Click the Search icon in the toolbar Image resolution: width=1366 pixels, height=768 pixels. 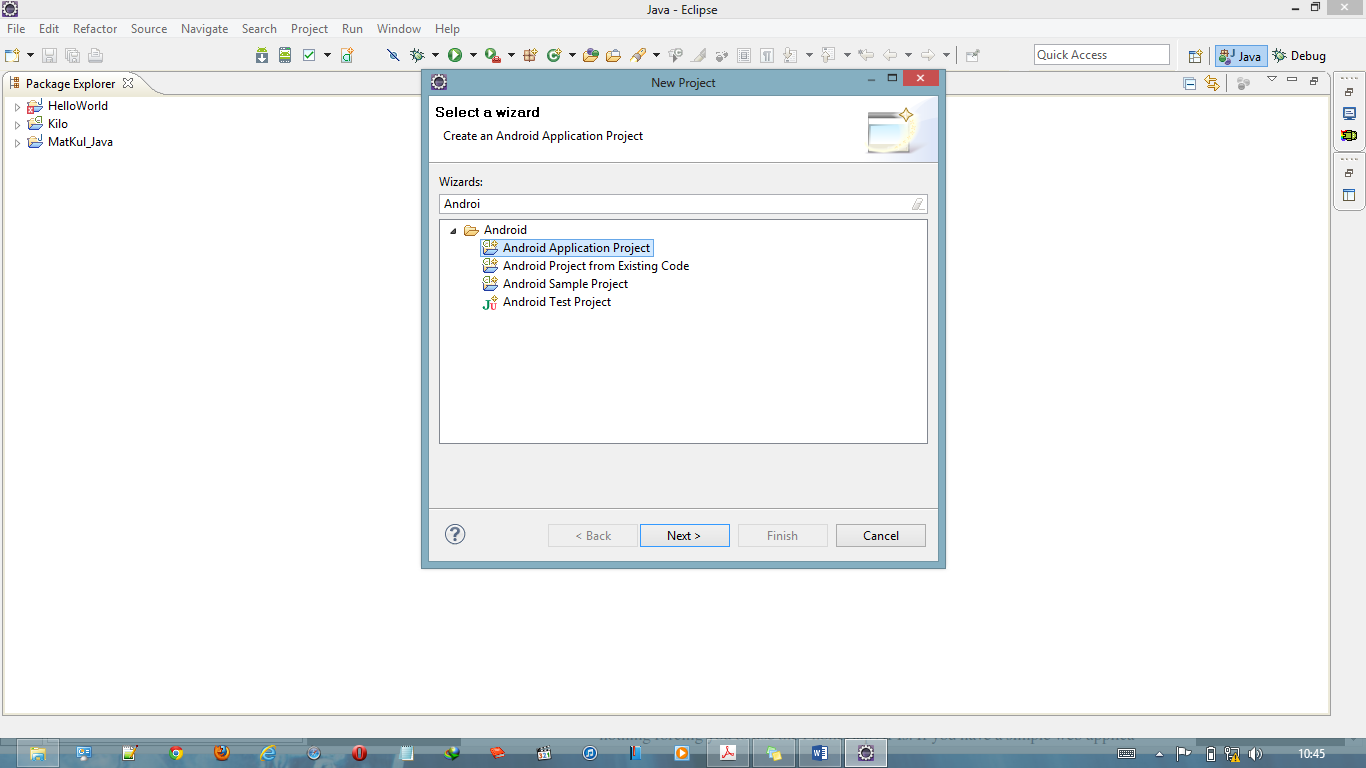pyautogui.click(x=637, y=55)
